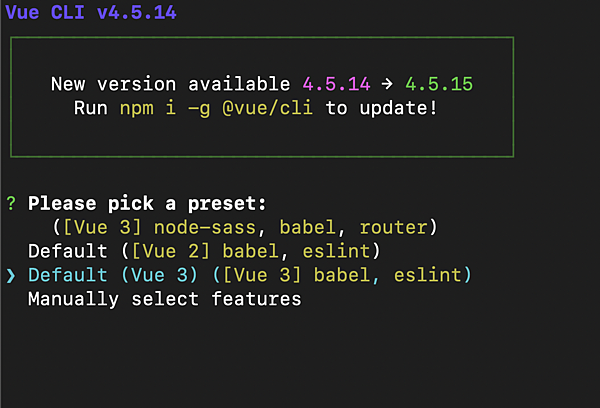Image resolution: width=600 pixels, height=408 pixels.
Task: Choose Manually select features option
Action: [165, 299]
